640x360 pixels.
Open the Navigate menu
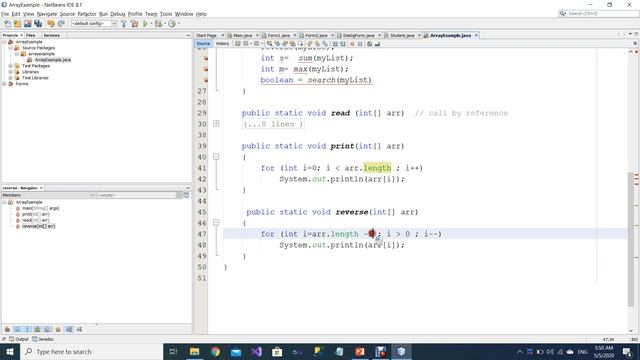(x=47, y=14)
